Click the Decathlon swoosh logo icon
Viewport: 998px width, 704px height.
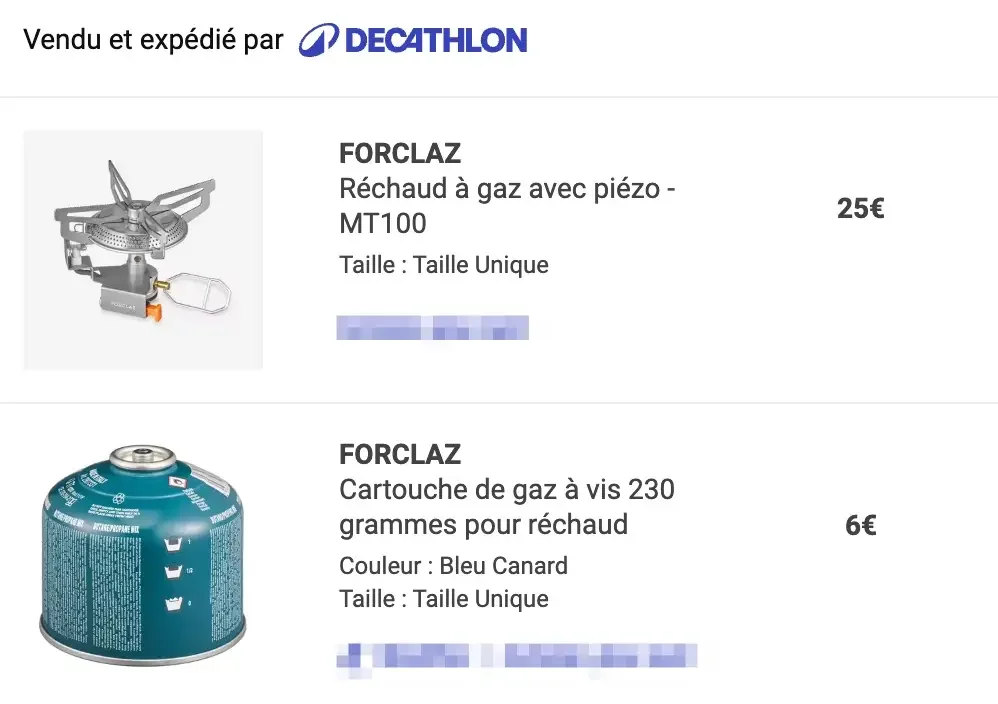[318, 41]
